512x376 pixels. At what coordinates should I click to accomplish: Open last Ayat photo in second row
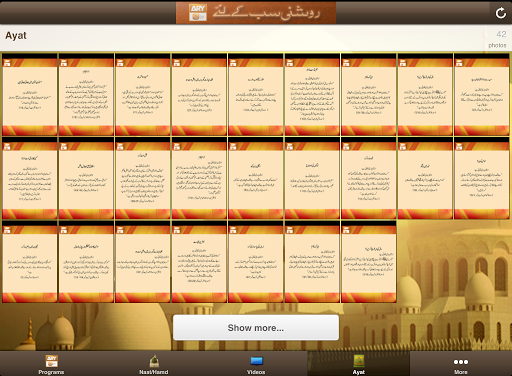pyautogui.click(x=482, y=178)
